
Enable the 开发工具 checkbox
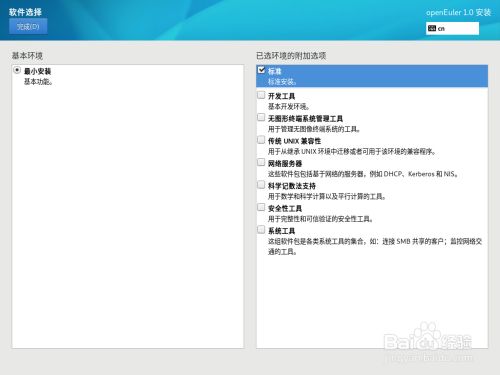point(261,95)
